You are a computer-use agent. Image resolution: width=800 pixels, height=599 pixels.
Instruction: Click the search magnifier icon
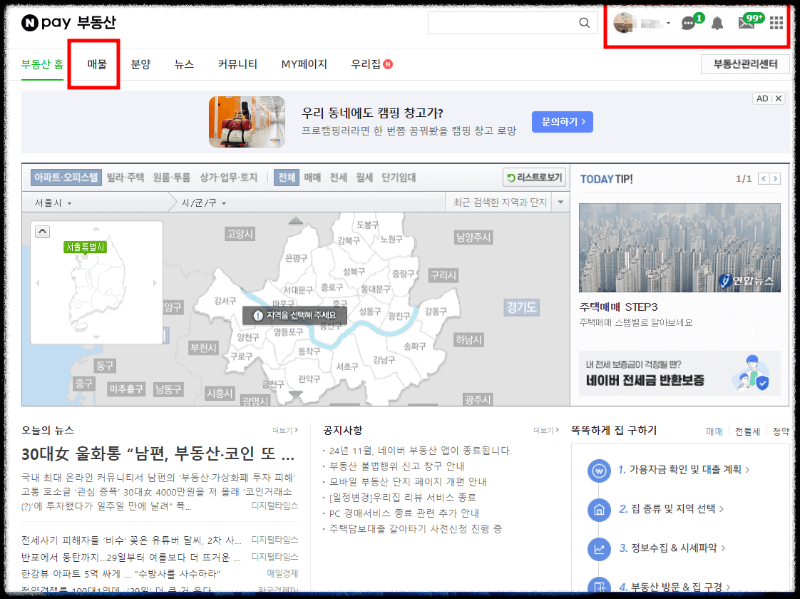(x=584, y=23)
